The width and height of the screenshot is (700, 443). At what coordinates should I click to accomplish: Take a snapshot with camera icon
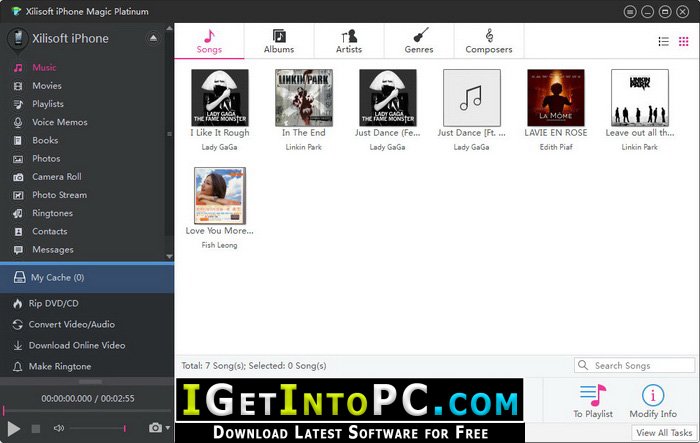coord(155,428)
